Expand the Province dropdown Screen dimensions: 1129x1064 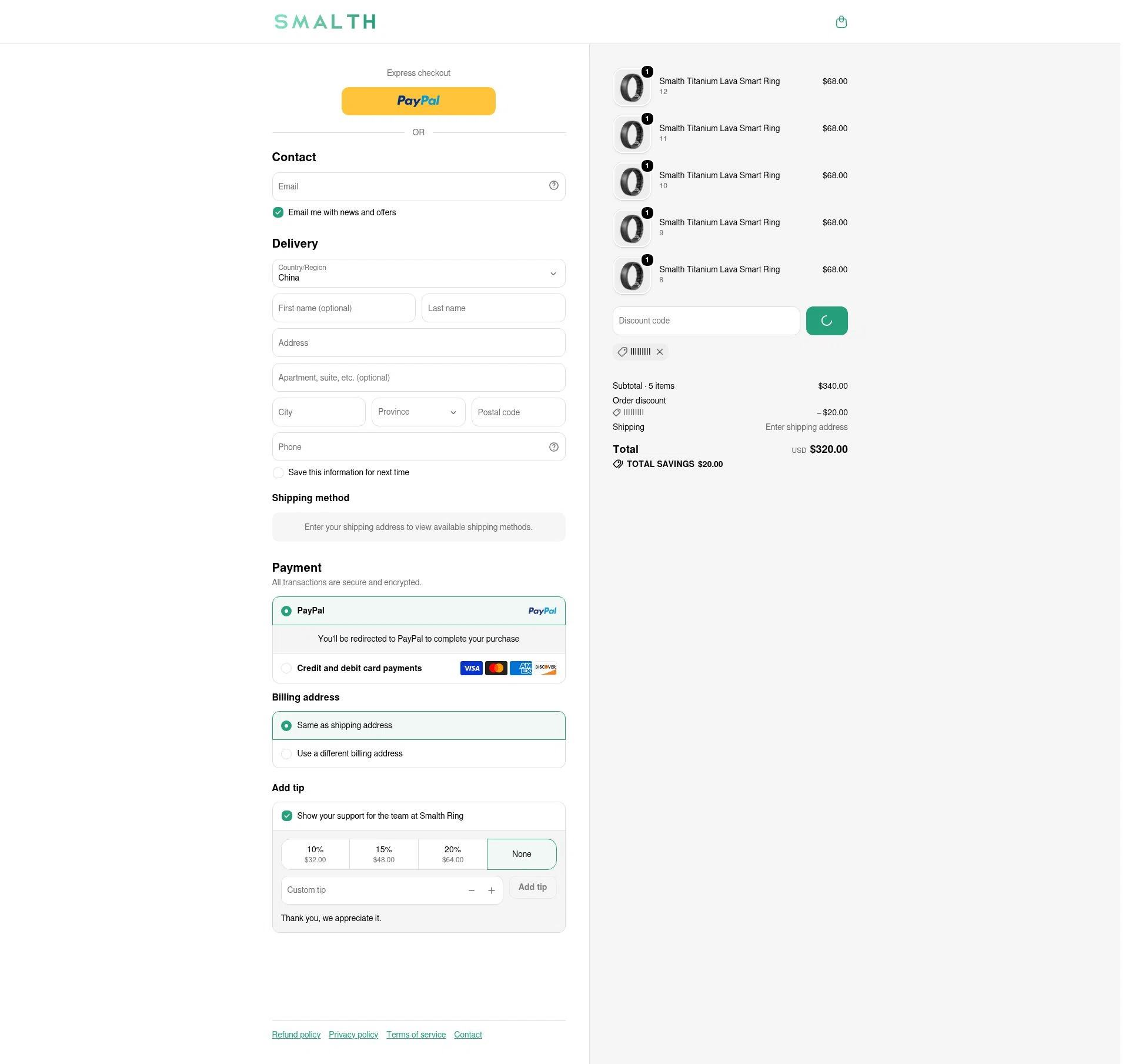click(x=418, y=412)
